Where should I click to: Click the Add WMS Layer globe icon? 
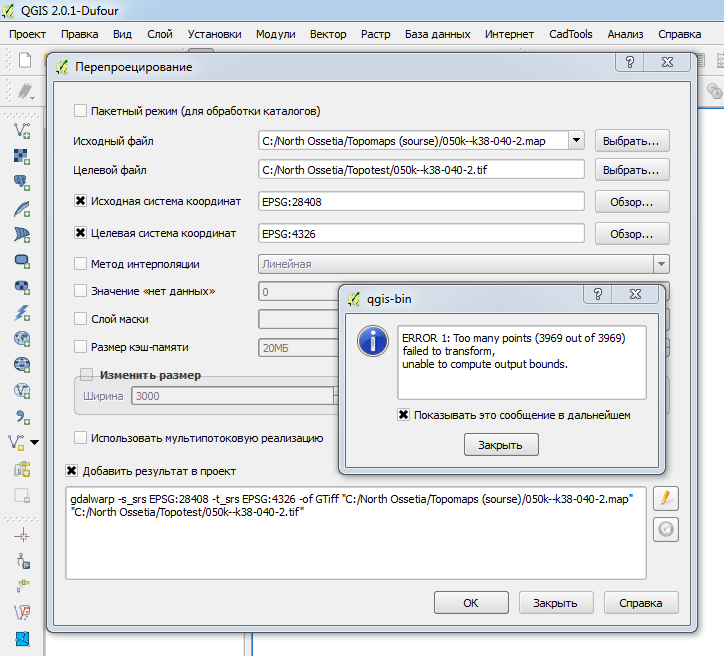click(x=22, y=339)
